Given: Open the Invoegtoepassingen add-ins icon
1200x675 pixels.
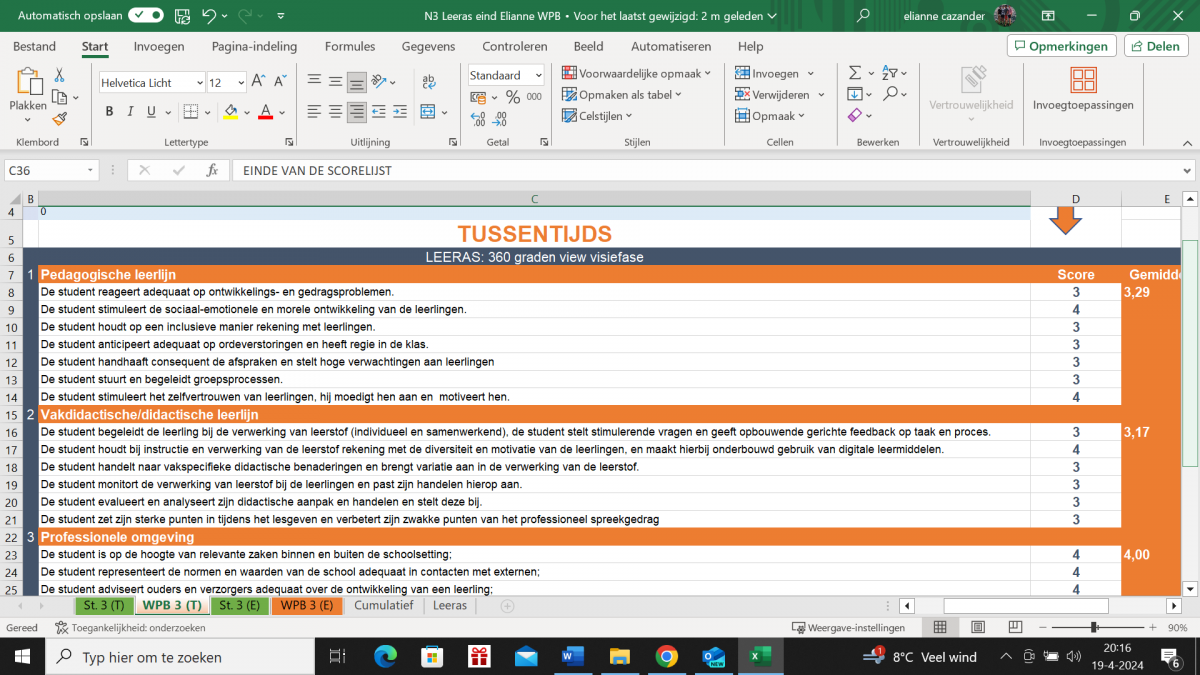Looking at the screenshot, I should pos(1083,89).
